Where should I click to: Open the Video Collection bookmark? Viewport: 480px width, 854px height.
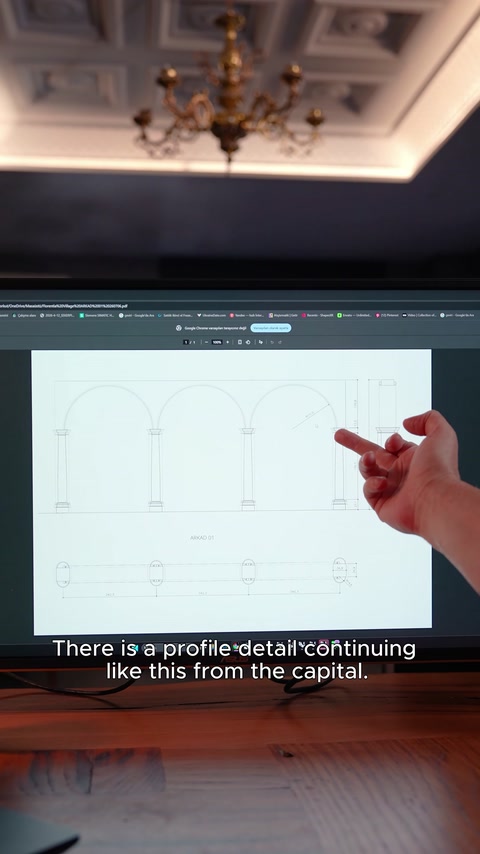click(x=420, y=315)
